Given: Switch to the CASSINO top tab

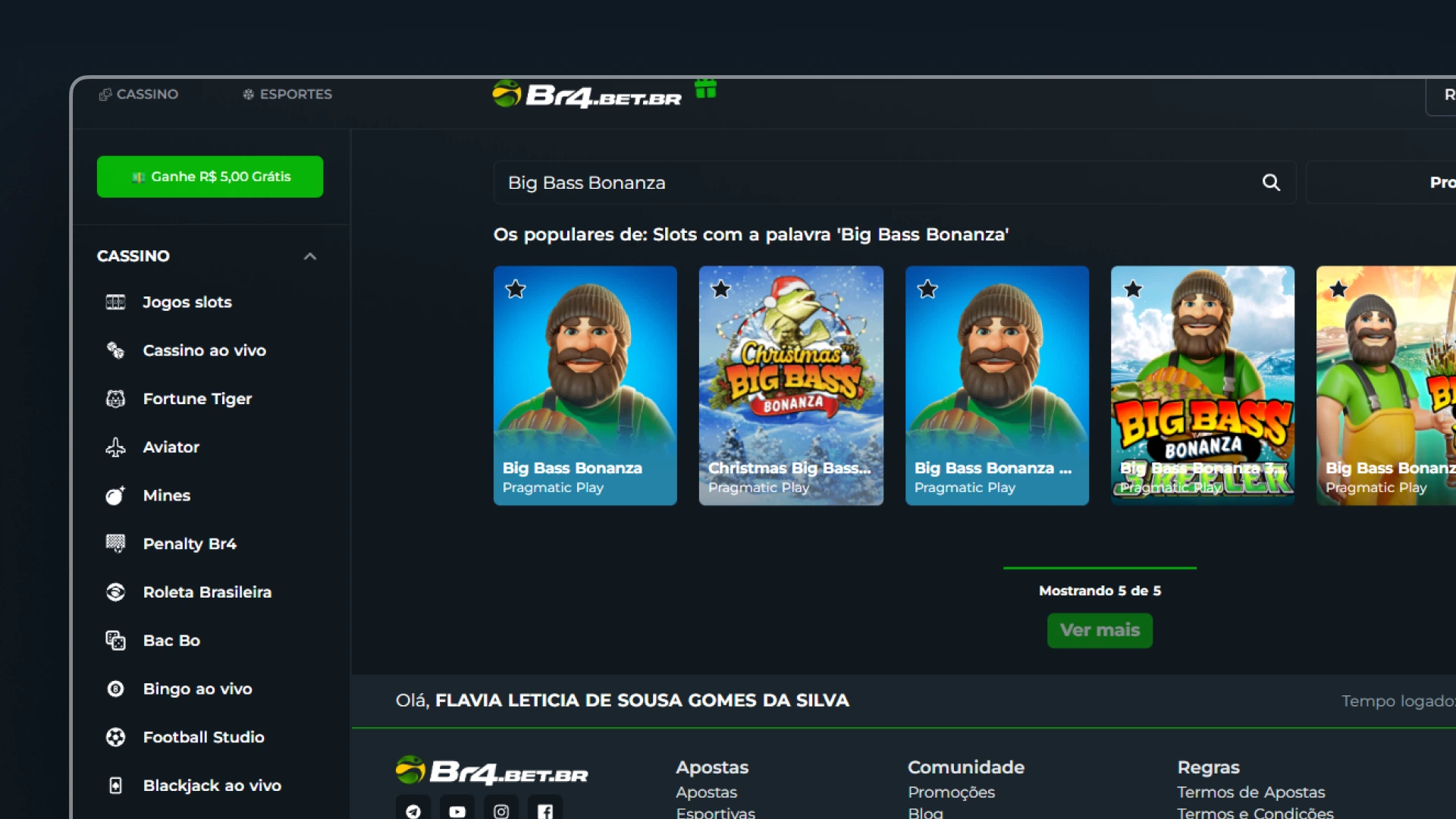Looking at the screenshot, I should click(x=139, y=94).
